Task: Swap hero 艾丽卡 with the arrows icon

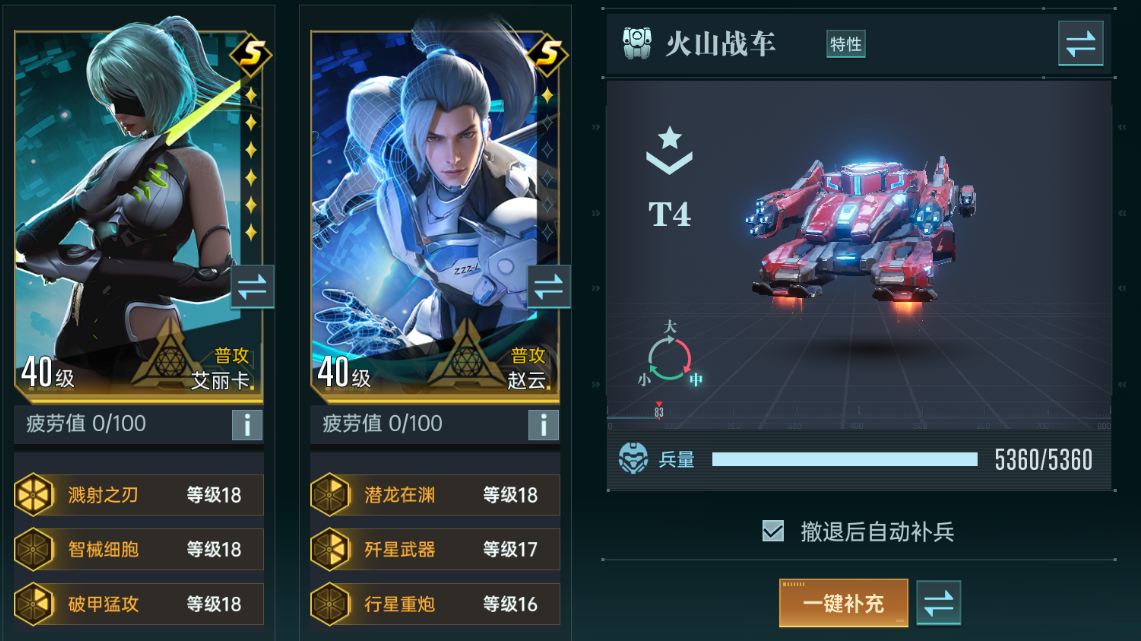Action: coord(252,287)
